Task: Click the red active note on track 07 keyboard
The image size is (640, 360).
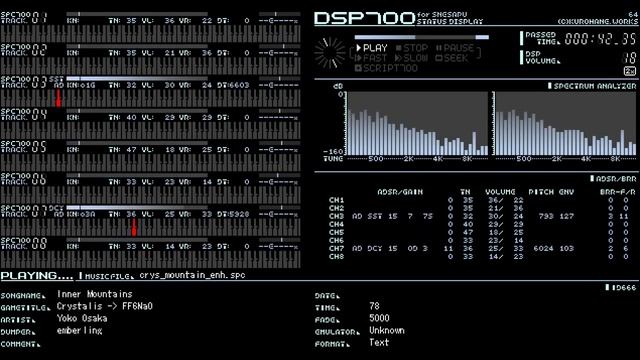Action: point(134,227)
